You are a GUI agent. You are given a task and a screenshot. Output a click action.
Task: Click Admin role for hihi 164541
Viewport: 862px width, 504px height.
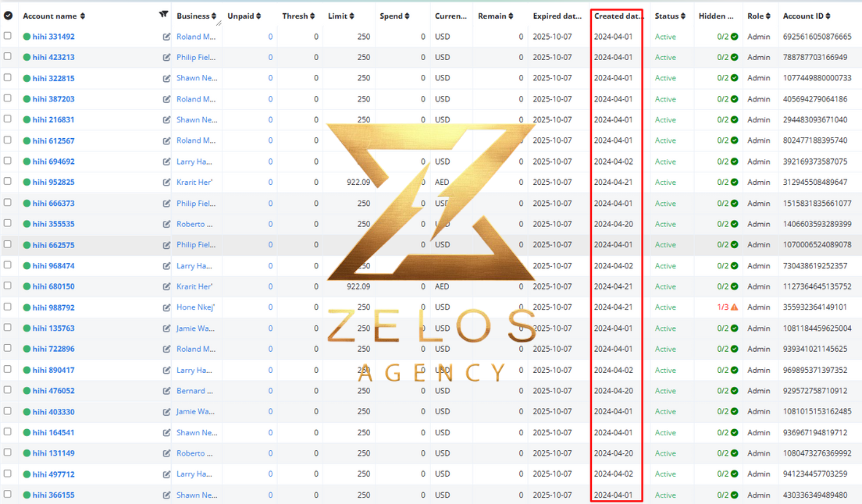759,433
